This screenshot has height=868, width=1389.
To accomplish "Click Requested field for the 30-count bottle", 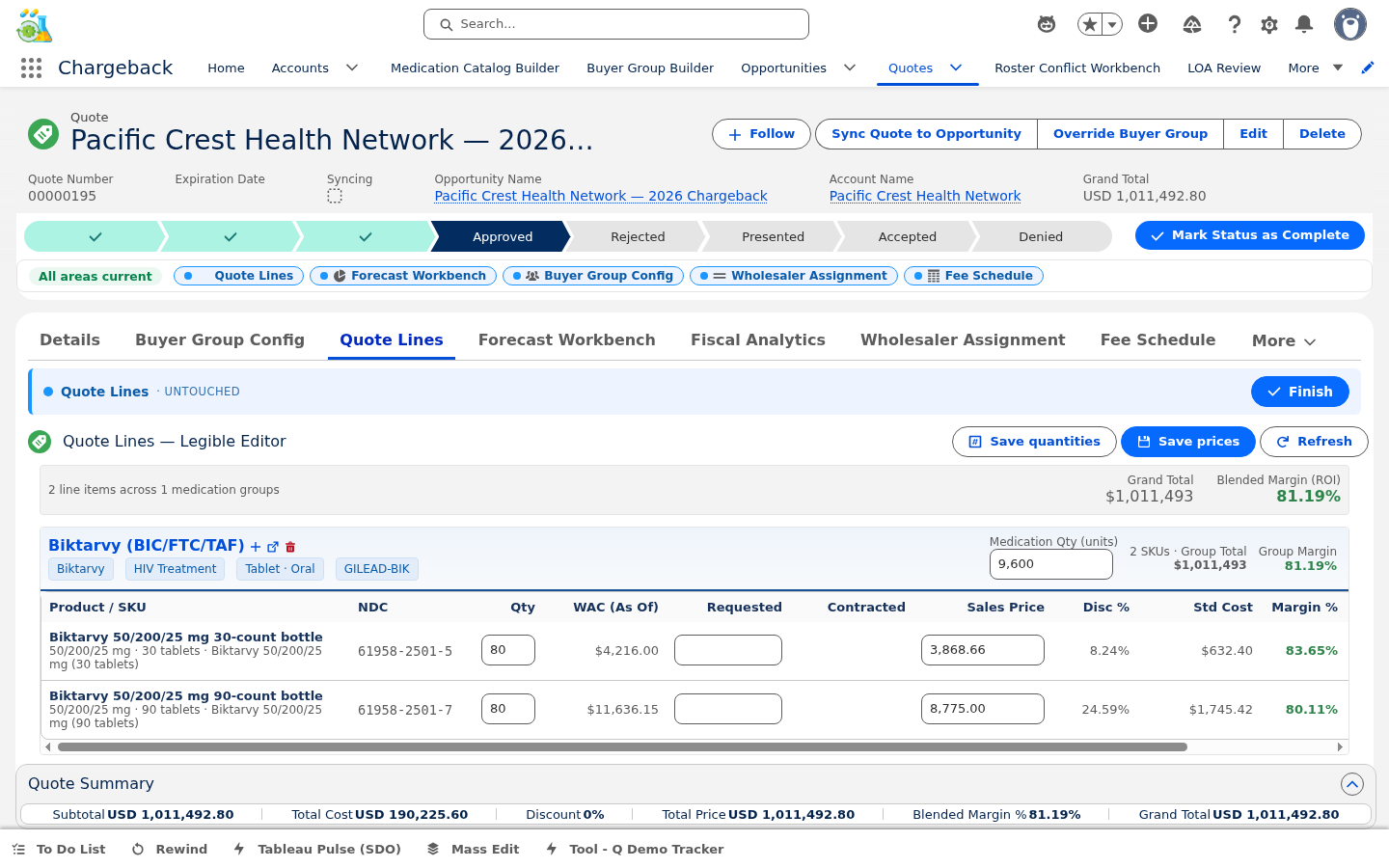I will [x=728, y=650].
